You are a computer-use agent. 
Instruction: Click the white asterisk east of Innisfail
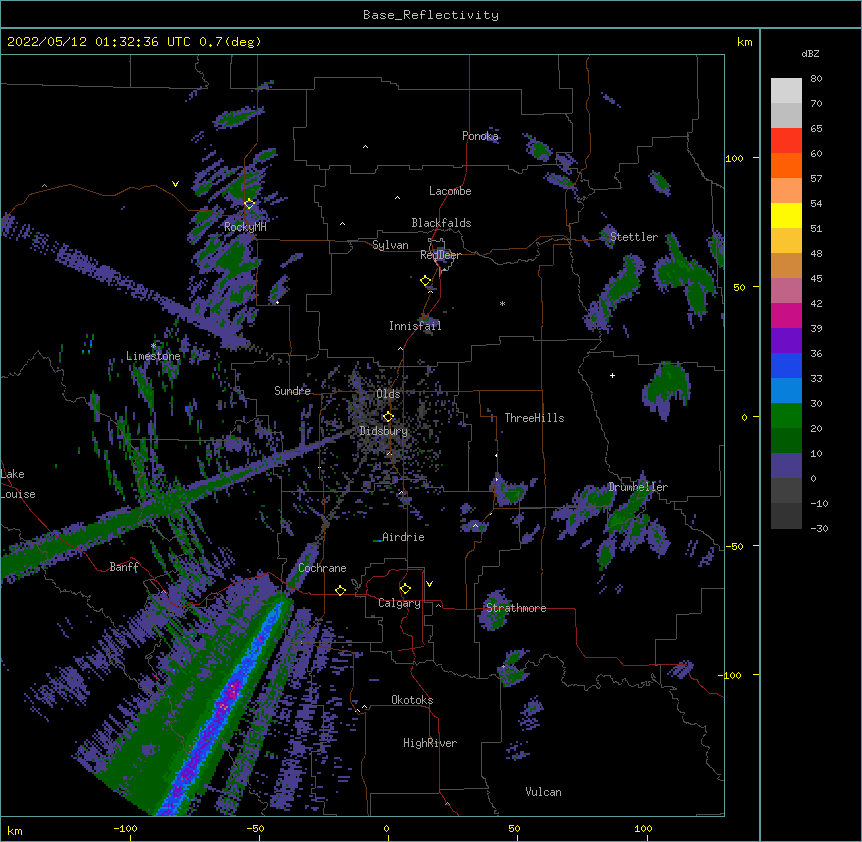click(x=502, y=303)
